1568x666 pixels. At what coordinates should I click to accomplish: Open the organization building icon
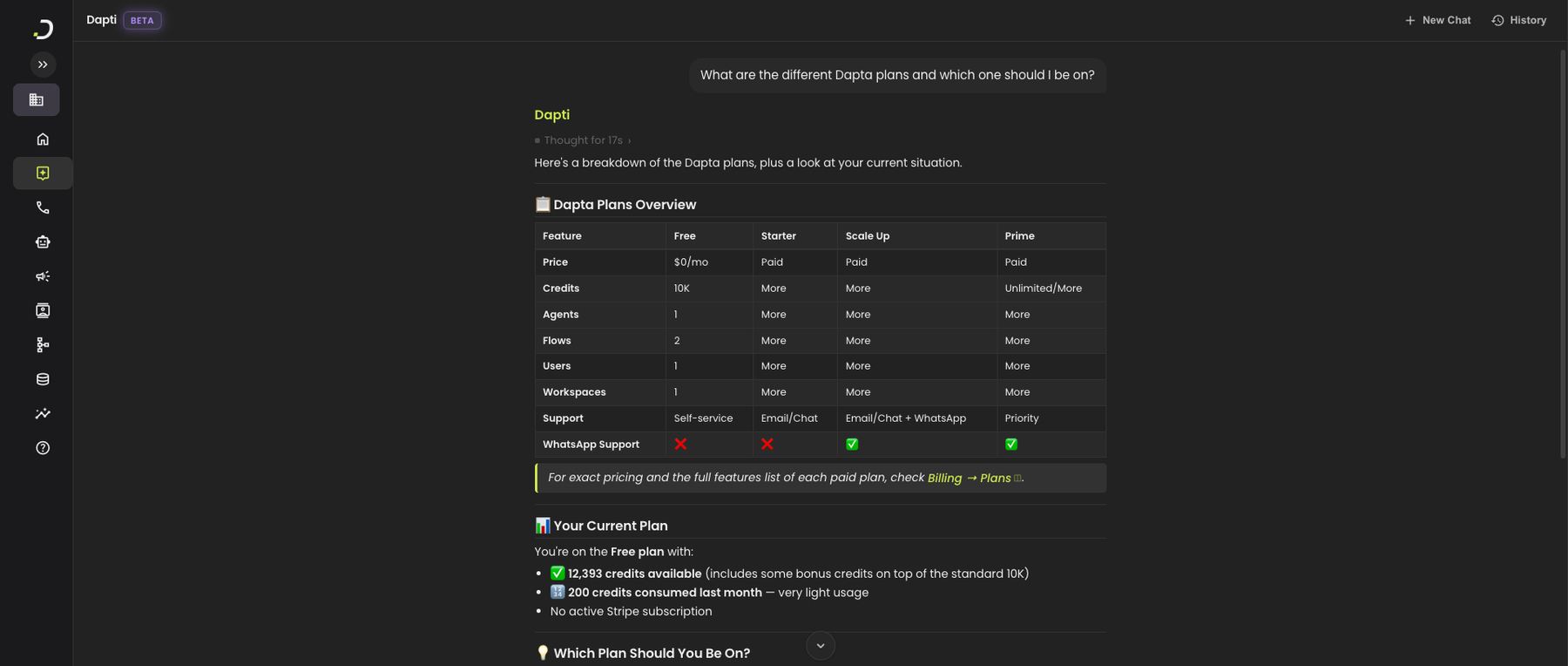[37, 100]
